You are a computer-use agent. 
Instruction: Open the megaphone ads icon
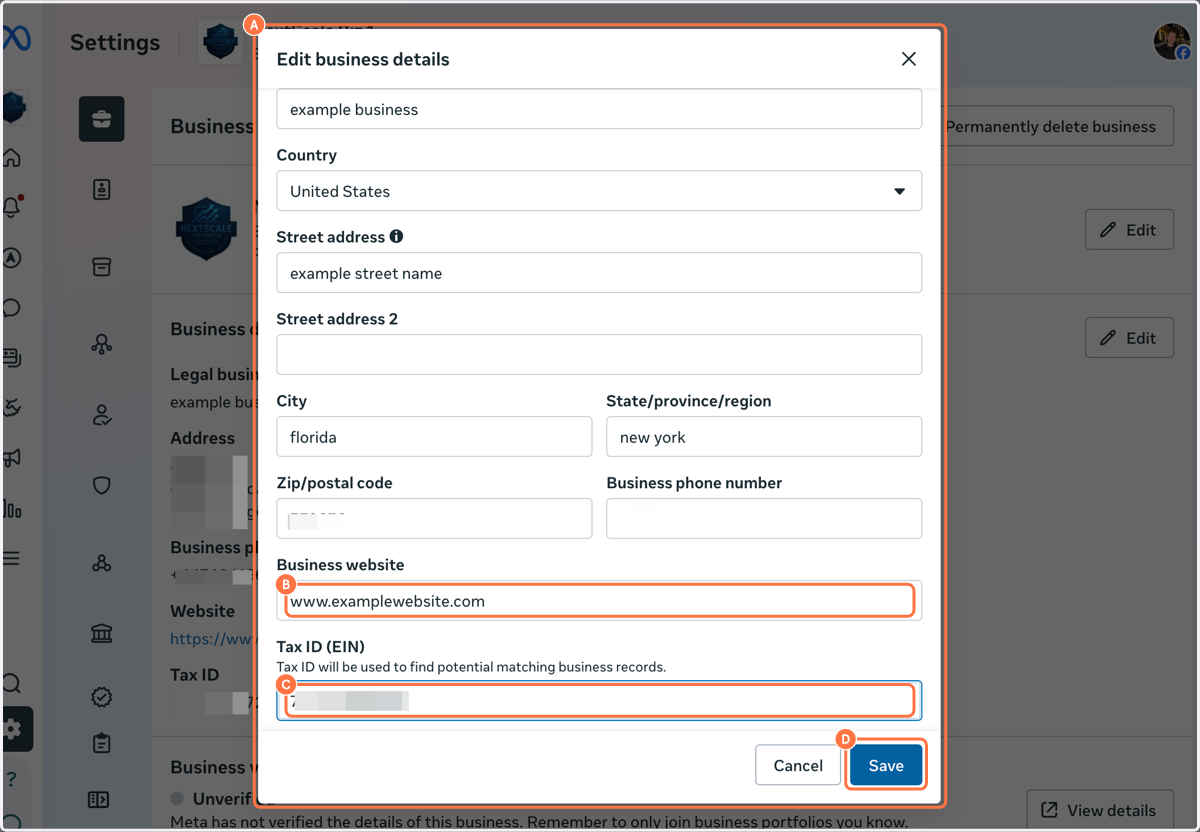click(12, 458)
